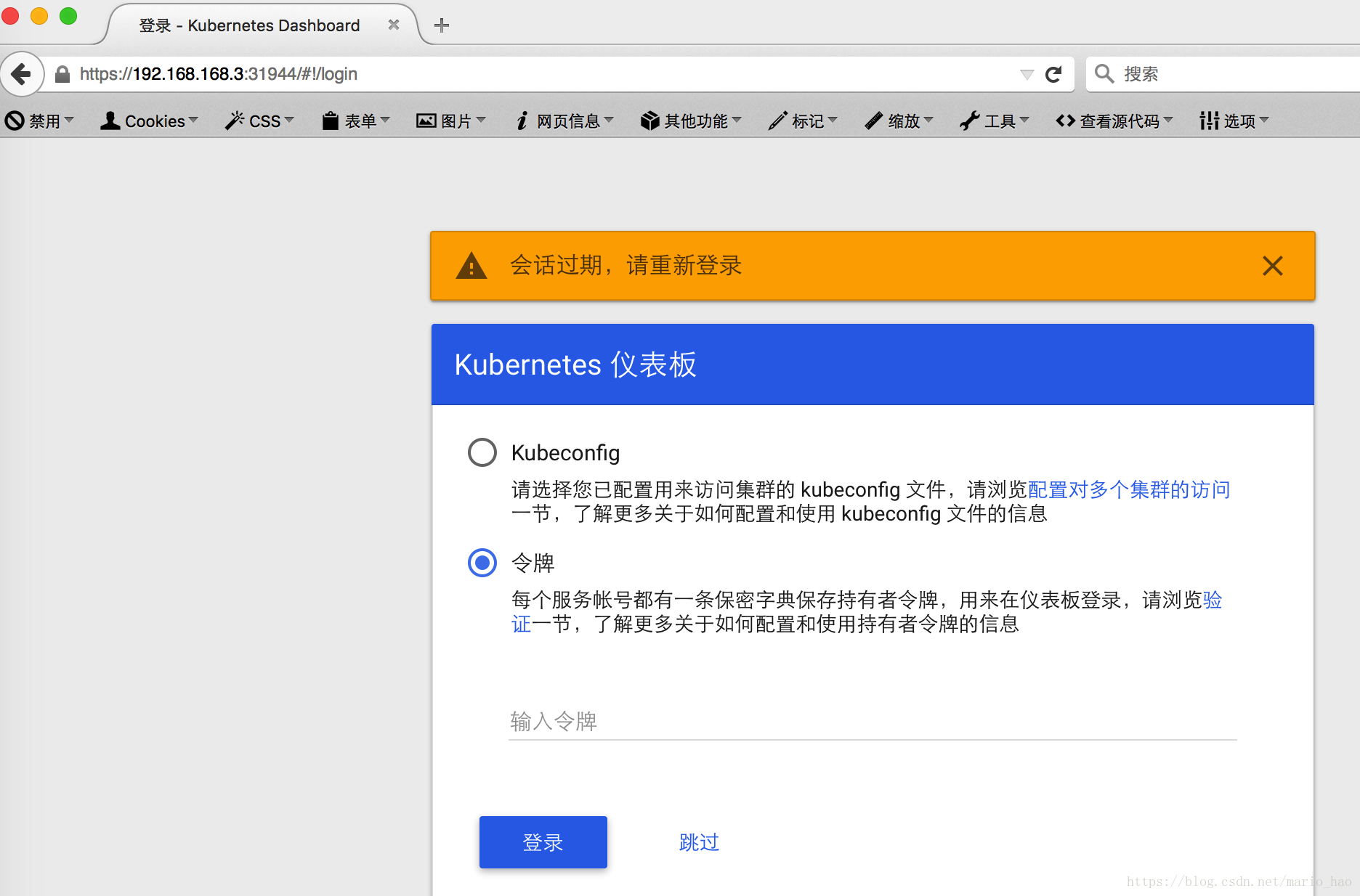Image resolution: width=1360 pixels, height=896 pixels.
Task: Click the 会话过期，请重新登录 warning text
Action: pos(626,266)
